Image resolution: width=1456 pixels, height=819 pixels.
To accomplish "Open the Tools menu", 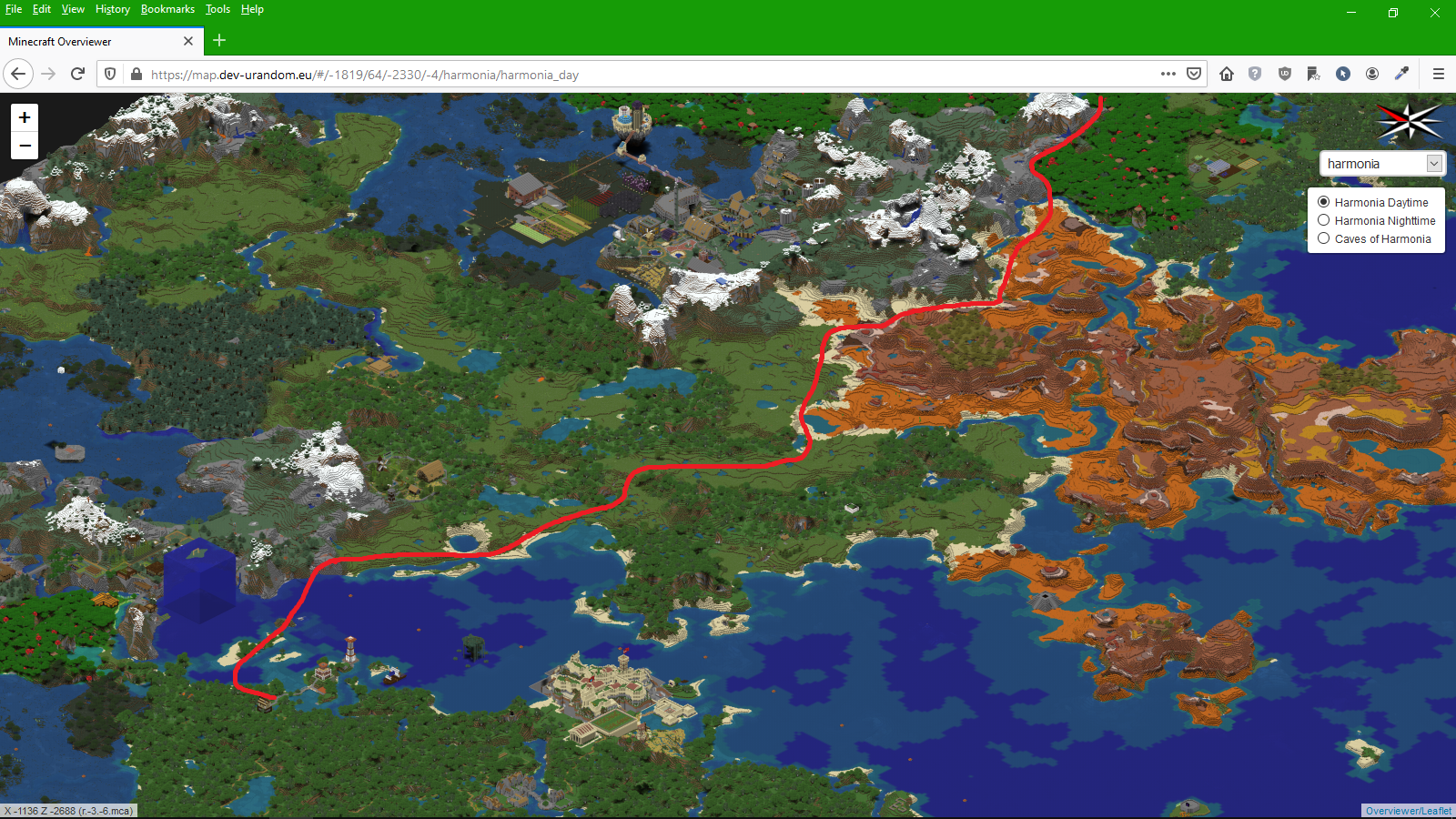I will coord(217,9).
